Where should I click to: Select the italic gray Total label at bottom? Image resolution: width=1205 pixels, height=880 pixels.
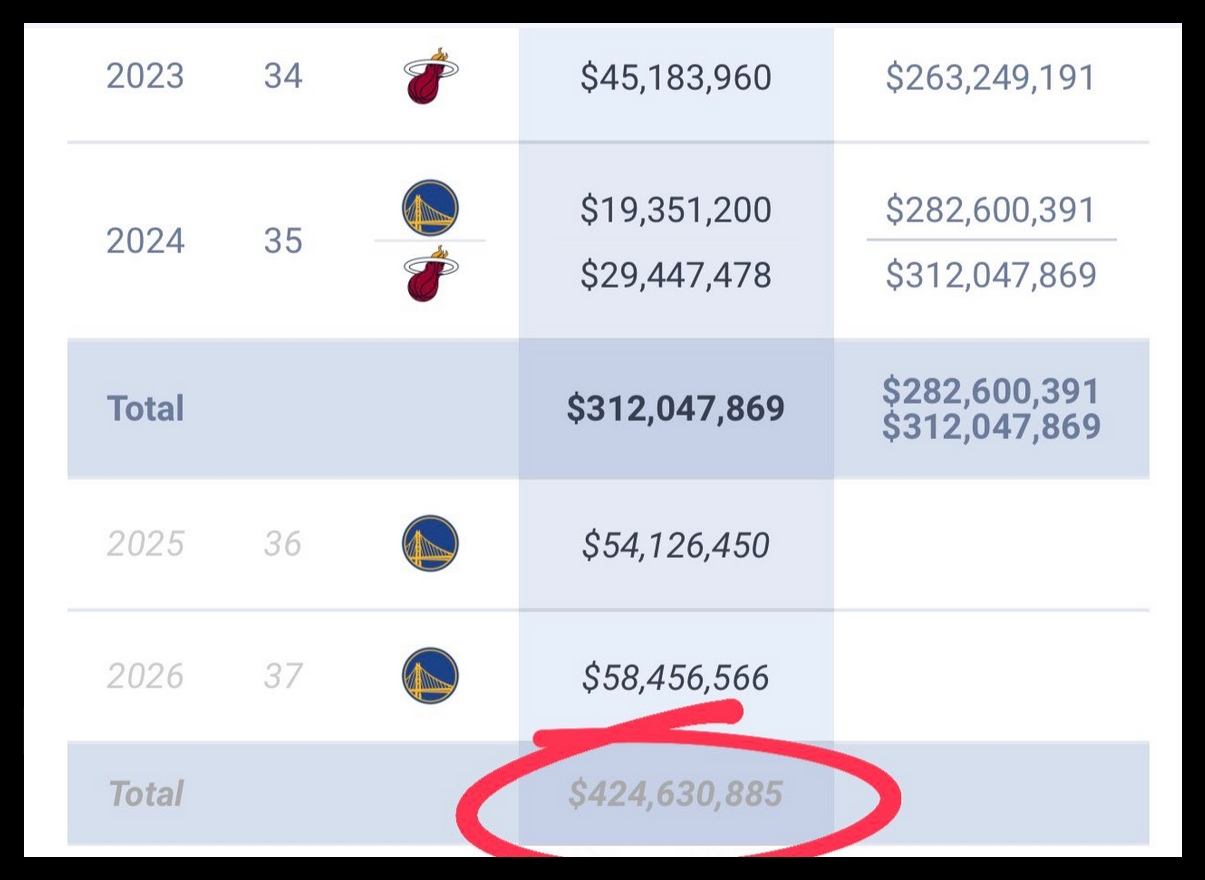pos(146,794)
